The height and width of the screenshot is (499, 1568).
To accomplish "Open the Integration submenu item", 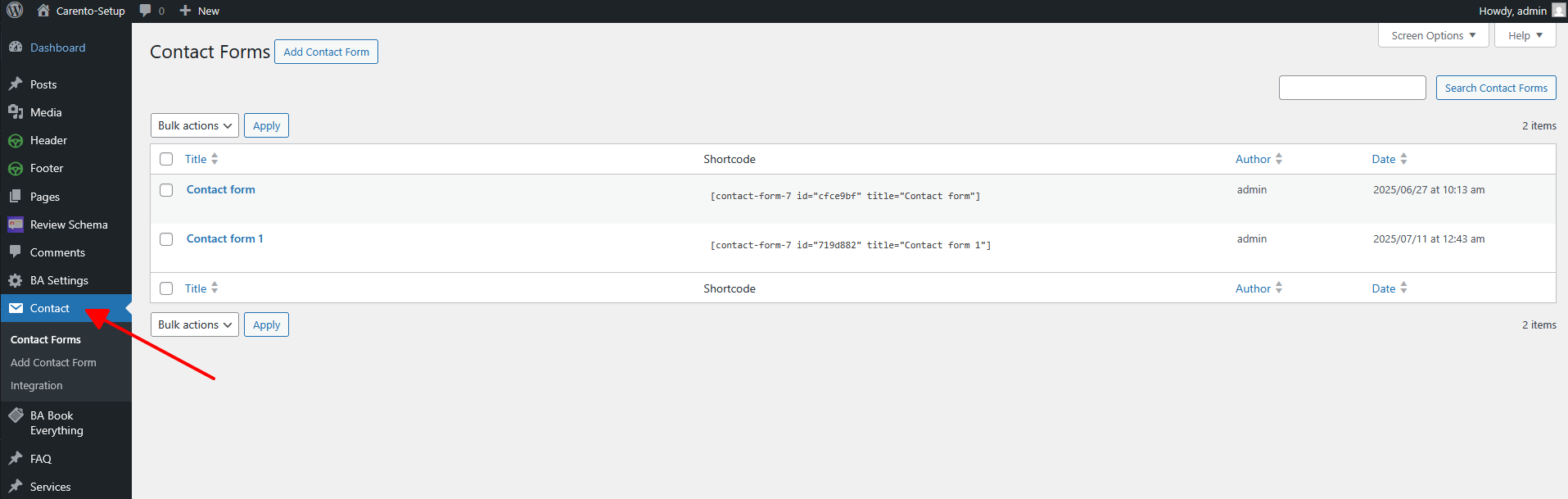I will point(36,385).
